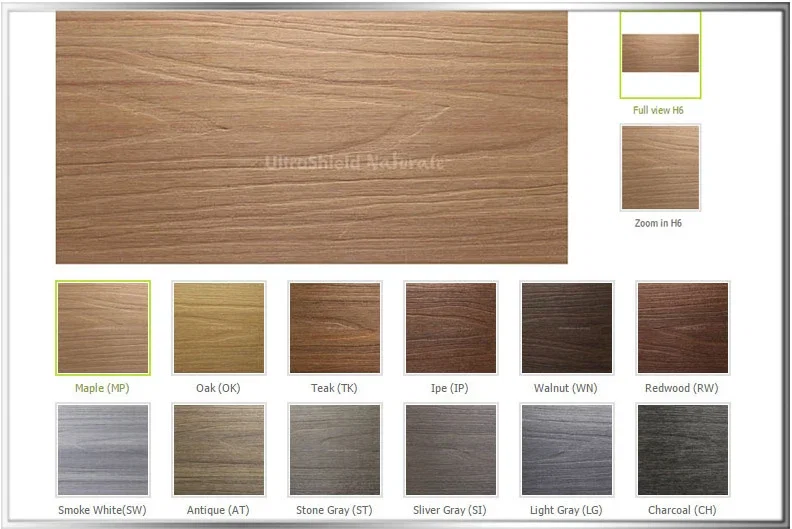
Task: Pick the Teak (TK) wood swatch
Action: click(x=335, y=328)
